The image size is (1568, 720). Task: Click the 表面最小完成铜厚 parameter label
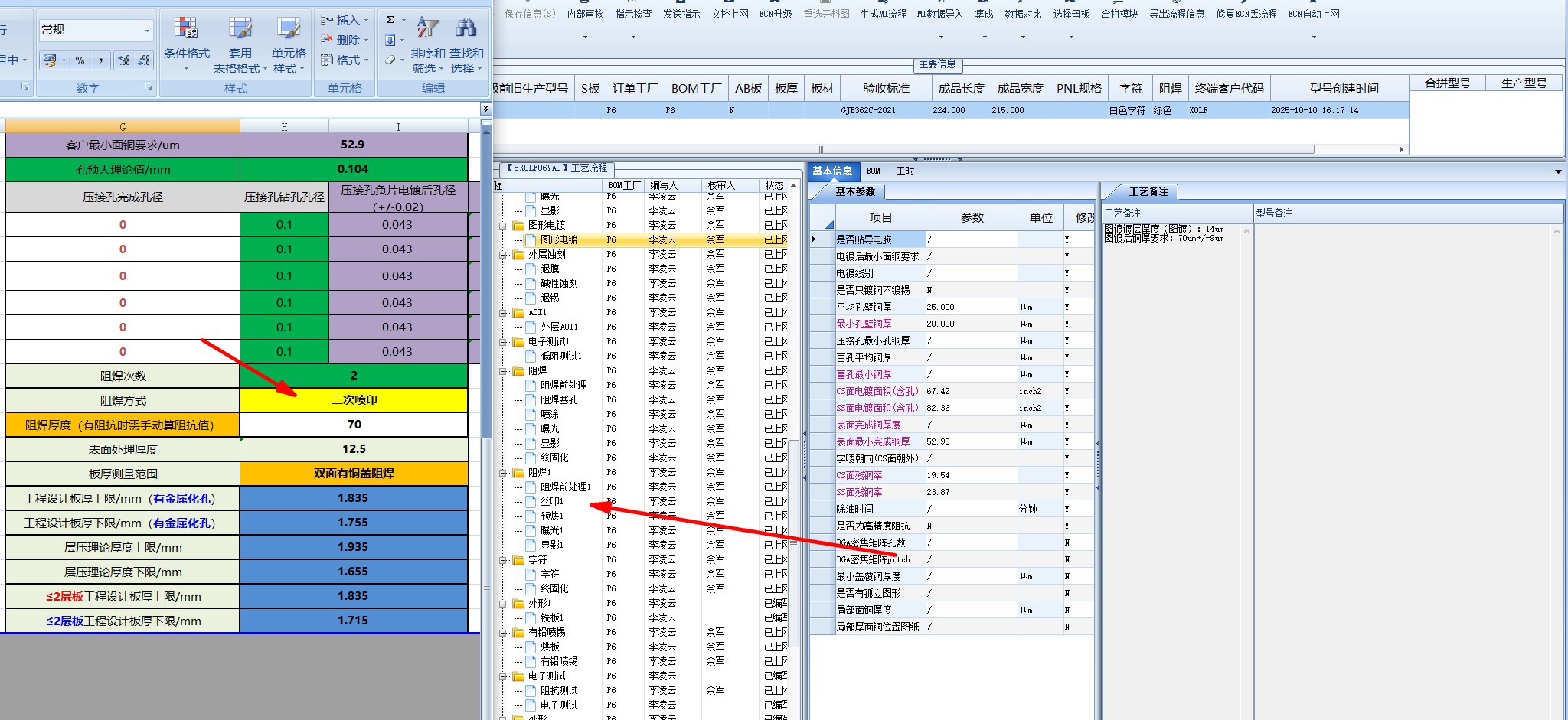click(x=873, y=441)
